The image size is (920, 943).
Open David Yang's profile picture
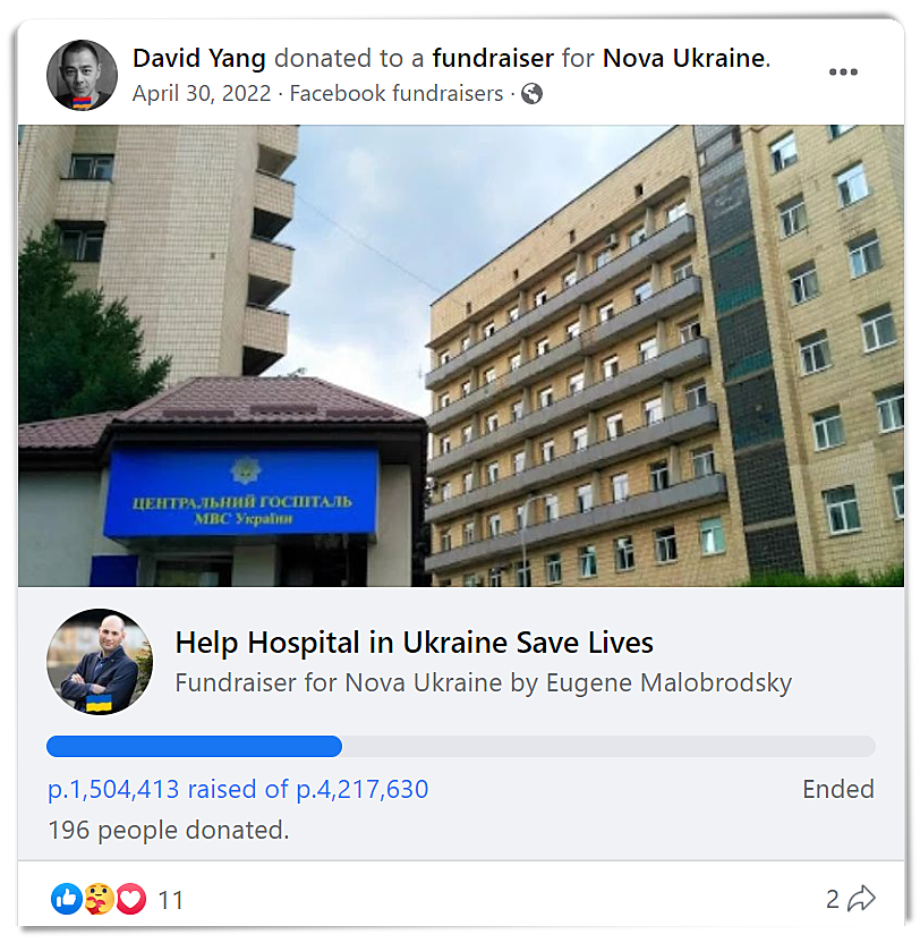tap(82, 75)
